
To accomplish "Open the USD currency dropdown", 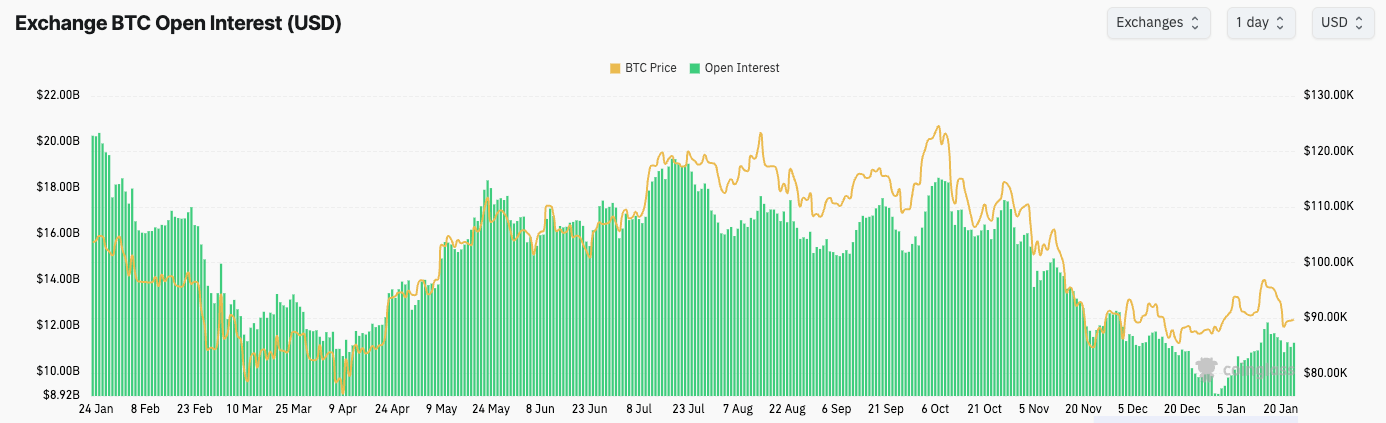I will tap(1342, 23).
